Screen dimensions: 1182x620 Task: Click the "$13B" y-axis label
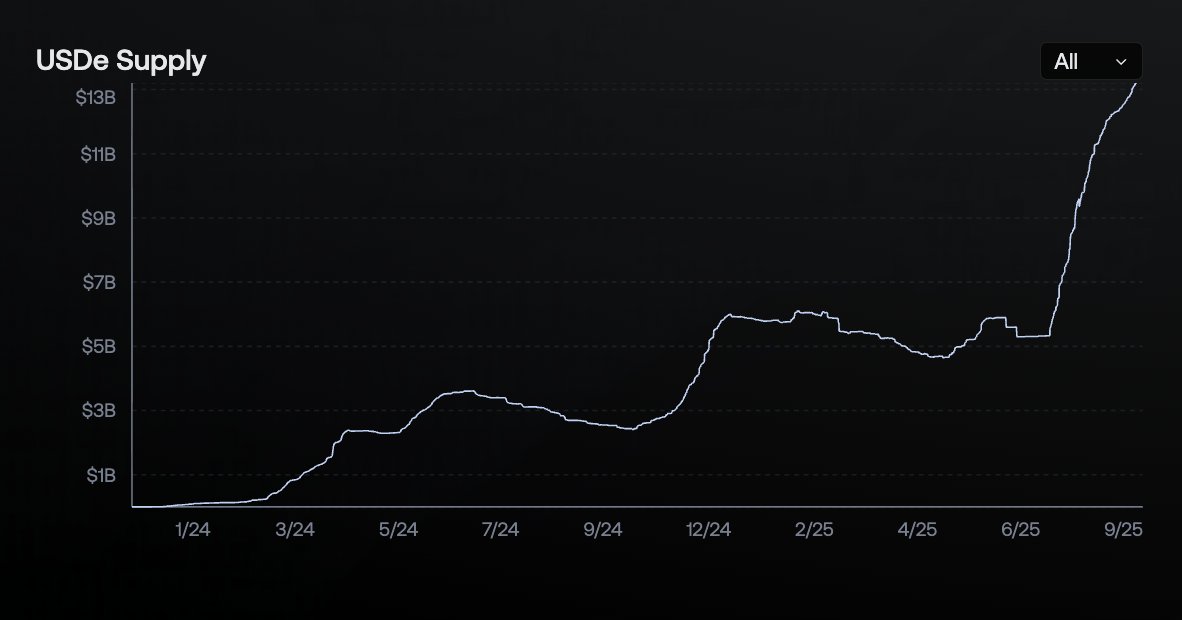point(96,97)
